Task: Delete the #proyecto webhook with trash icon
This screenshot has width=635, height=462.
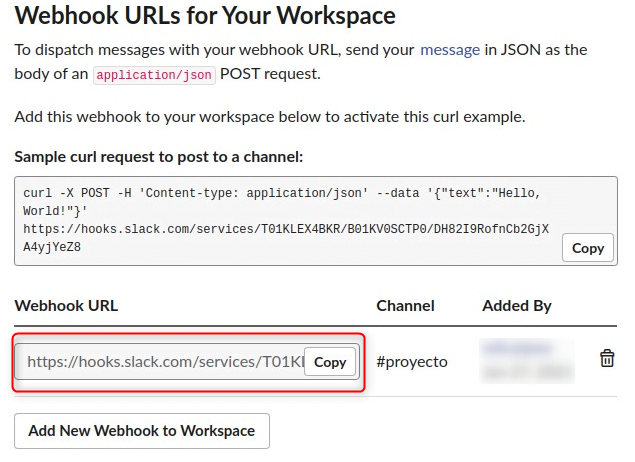Action: (607, 358)
